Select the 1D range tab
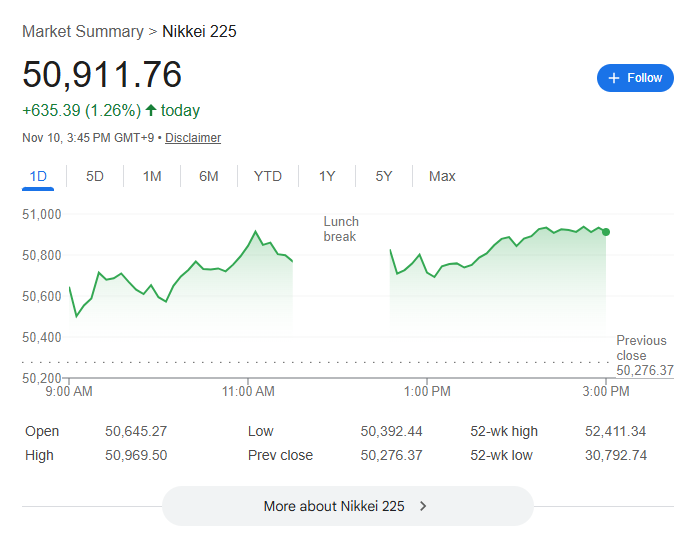 pyautogui.click(x=38, y=176)
